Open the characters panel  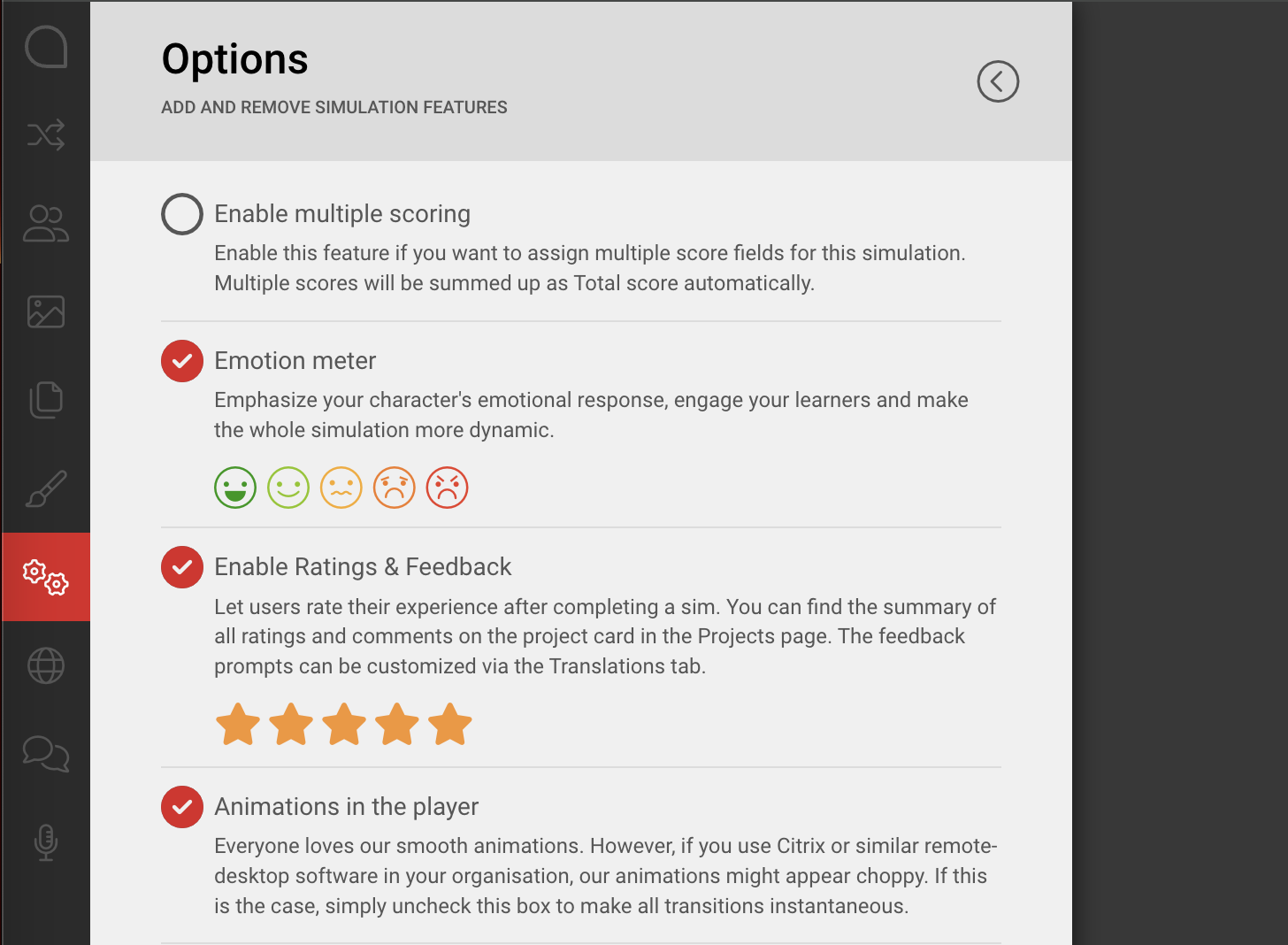(x=45, y=223)
